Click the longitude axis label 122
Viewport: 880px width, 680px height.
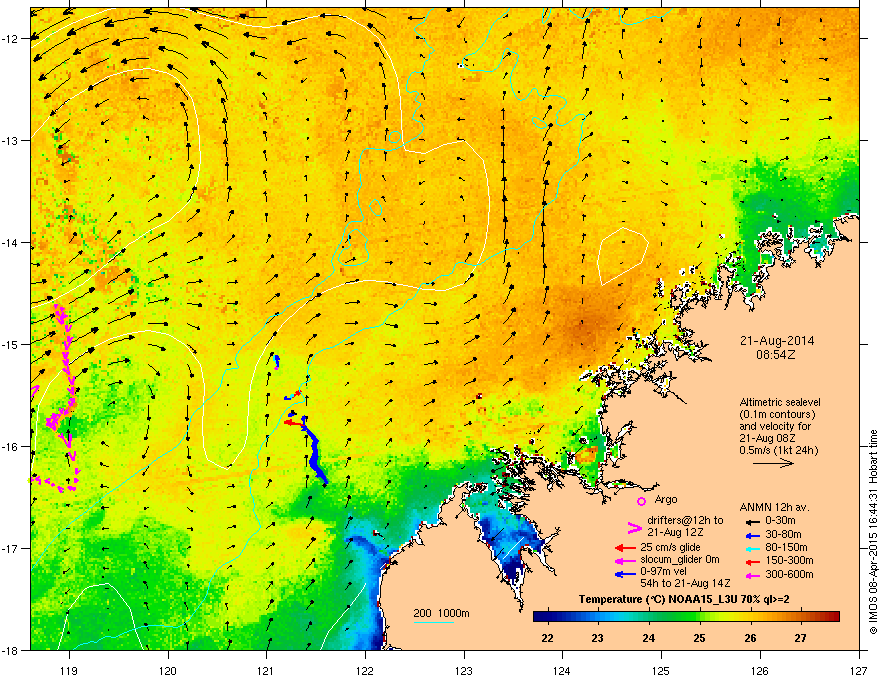[x=365, y=670]
